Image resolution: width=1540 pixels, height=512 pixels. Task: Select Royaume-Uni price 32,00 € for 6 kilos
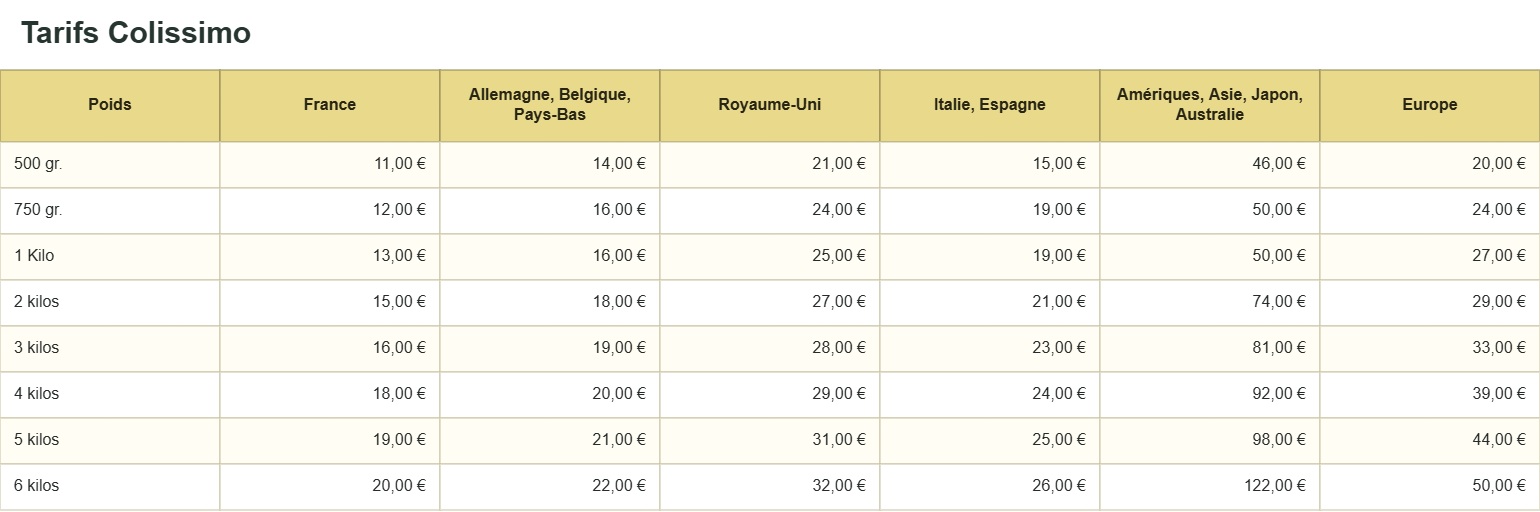pyautogui.click(x=770, y=486)
